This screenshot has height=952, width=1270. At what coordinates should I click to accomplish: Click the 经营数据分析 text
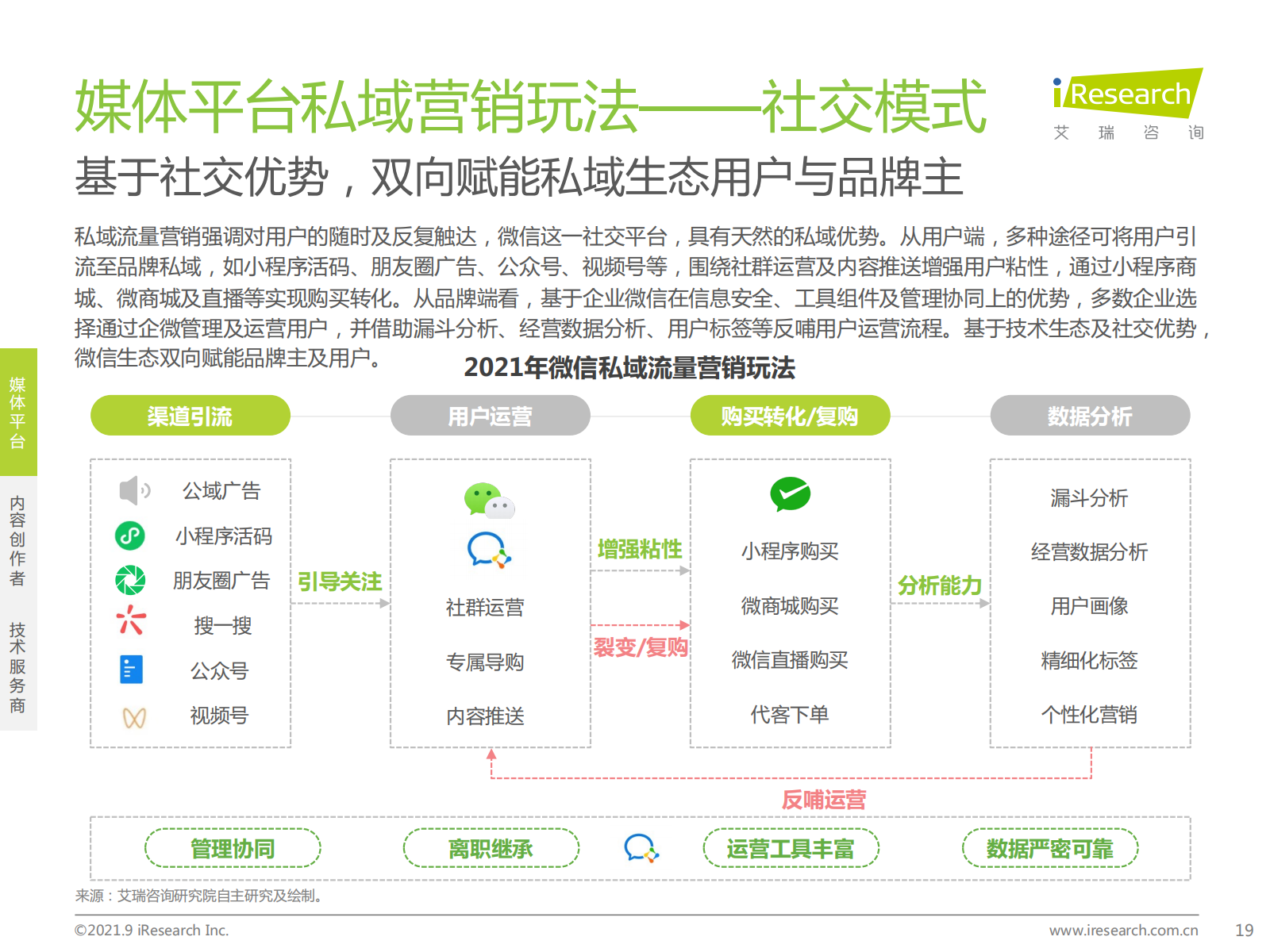tap(1089, 552)
